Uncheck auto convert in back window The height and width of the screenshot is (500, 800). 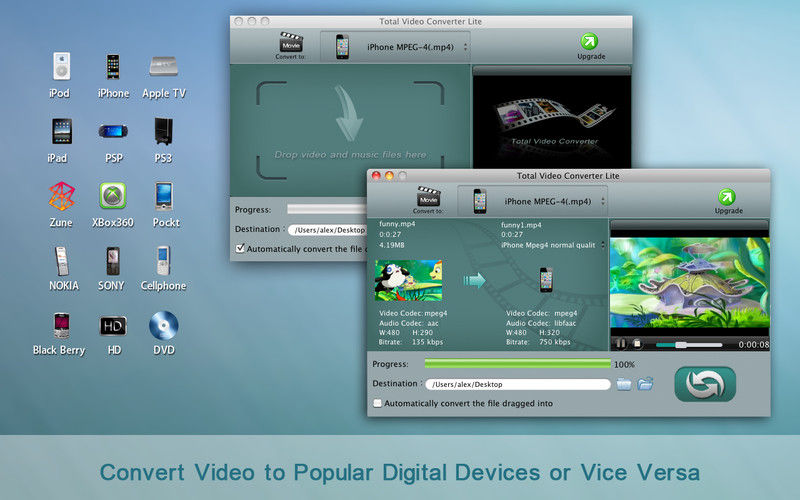240,248
